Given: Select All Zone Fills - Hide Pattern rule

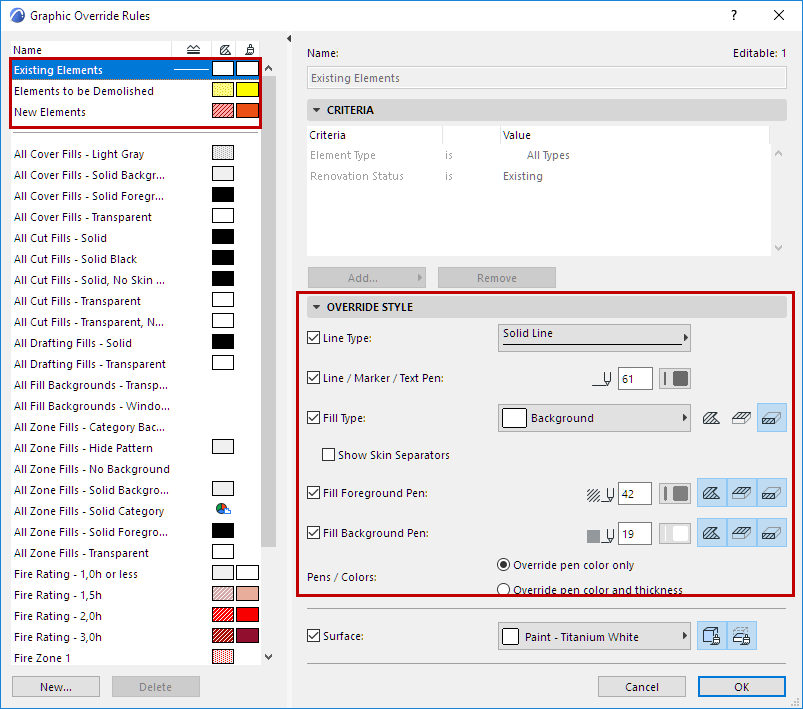Looking at the screenshot, I should click(136, 448).
